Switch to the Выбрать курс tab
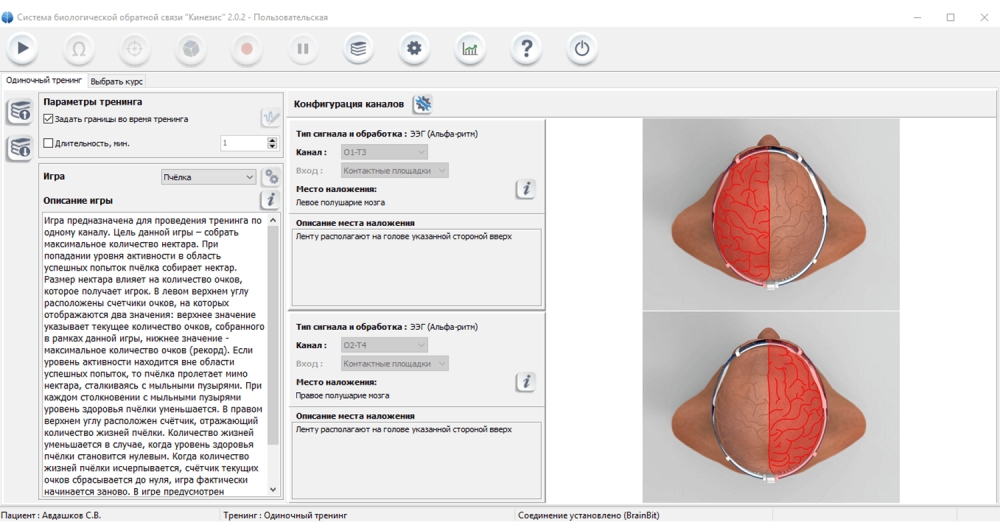1000x532 pixels. [117, 81]
